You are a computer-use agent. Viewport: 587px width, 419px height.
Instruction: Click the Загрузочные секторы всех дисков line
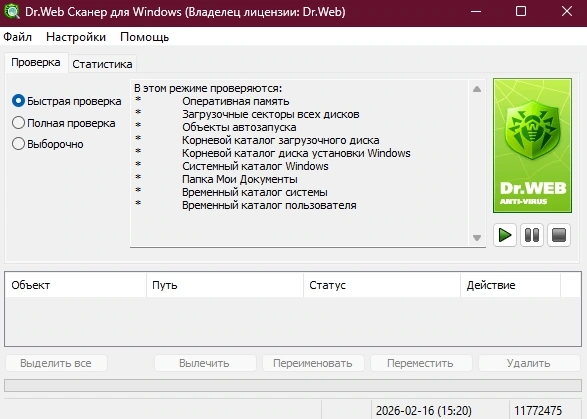pyautogui.click(x=271, y=114)
